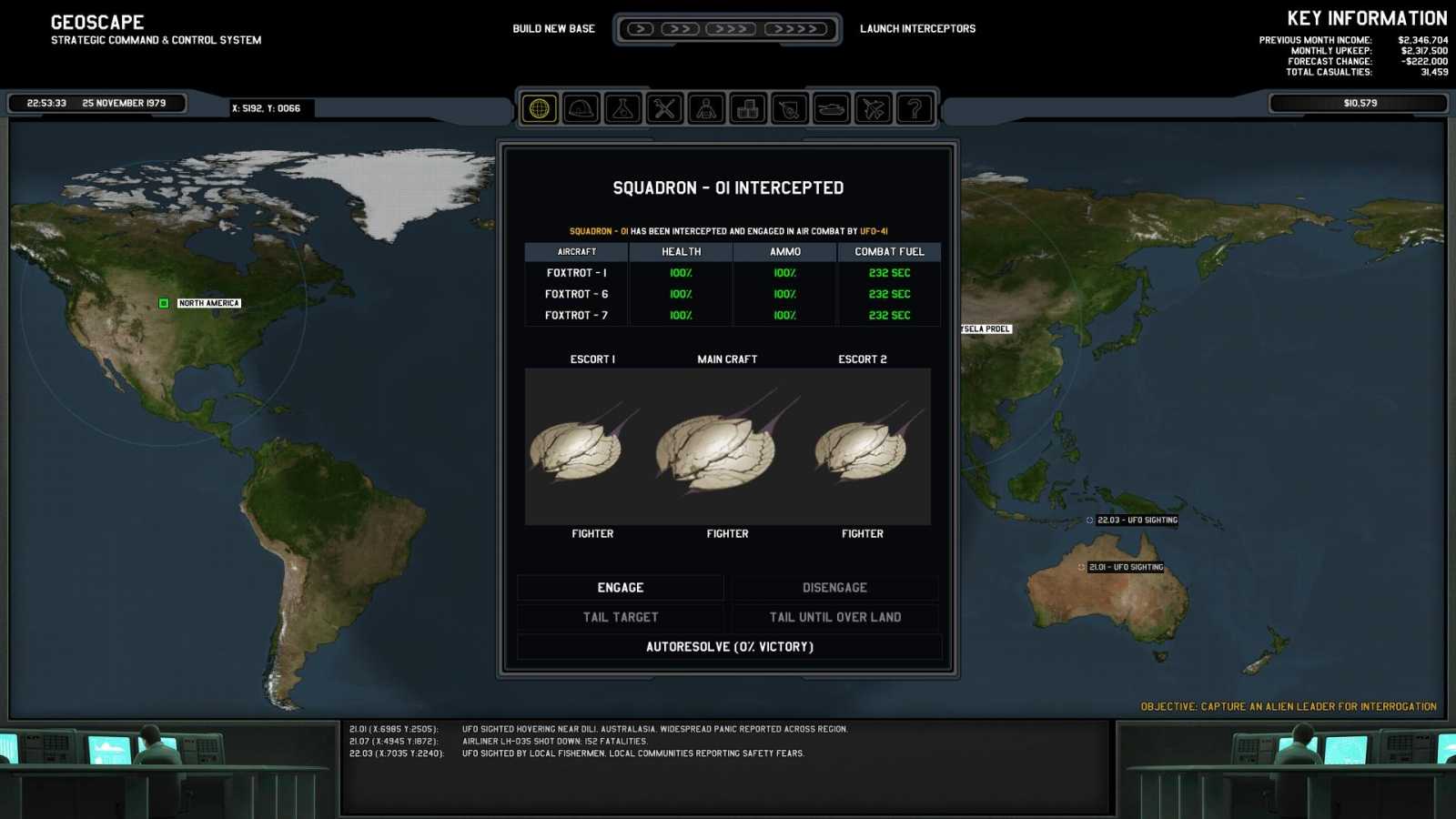The image size is (1456, 819).
Task: Set time to double-arrow speed
Action: click(680, 29)
